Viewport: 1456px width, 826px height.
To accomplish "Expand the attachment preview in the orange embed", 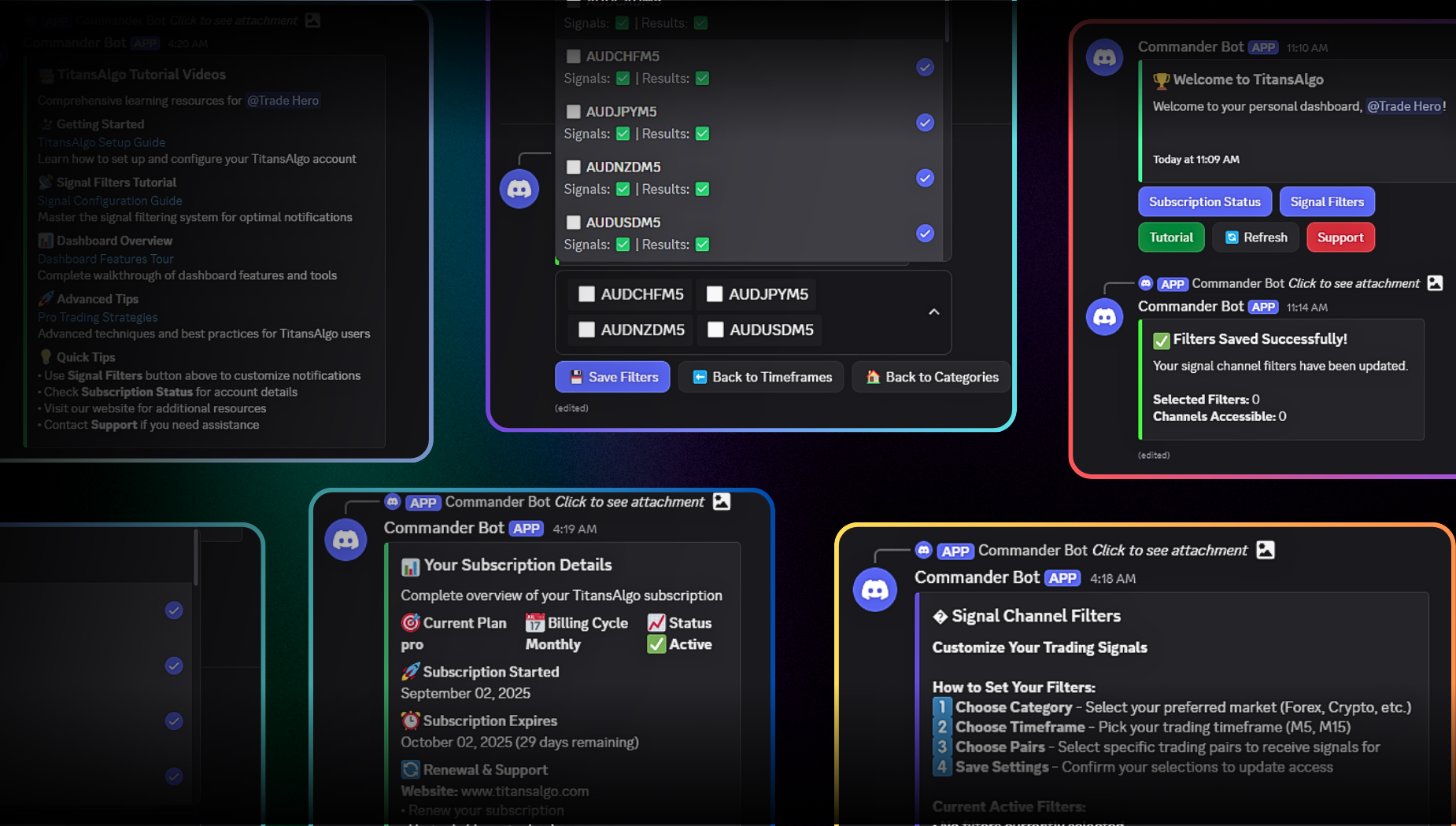I will coord(1265,551).
